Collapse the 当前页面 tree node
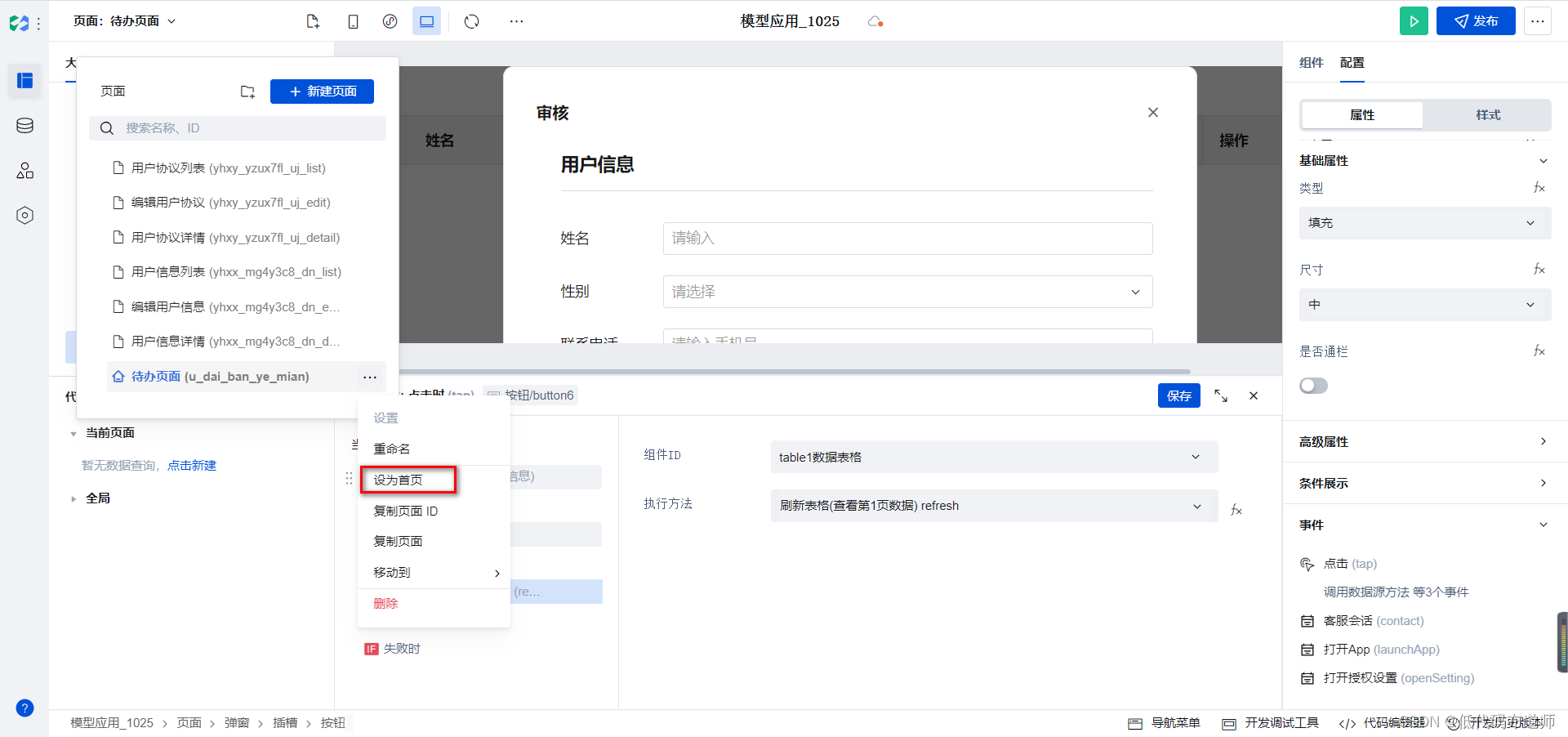 73,433
